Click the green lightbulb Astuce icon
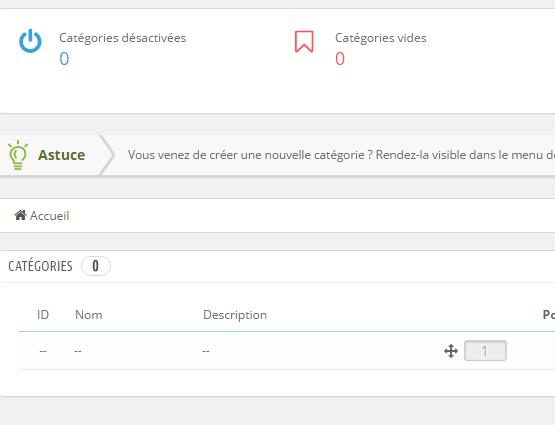This screenshot has width=555, height=425. click(18, 155)
